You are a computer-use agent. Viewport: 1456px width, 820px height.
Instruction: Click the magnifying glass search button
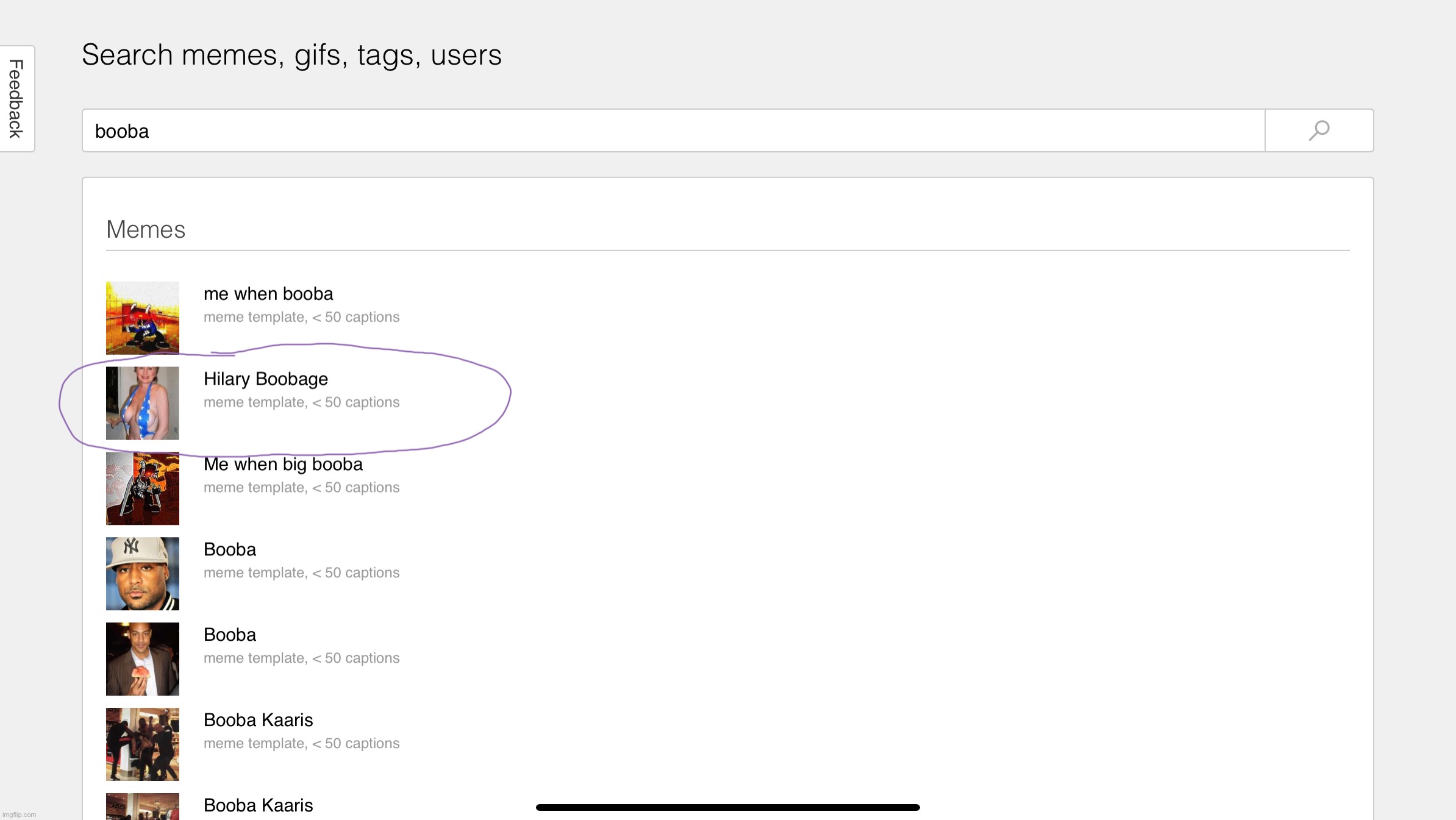[1319, 130]
